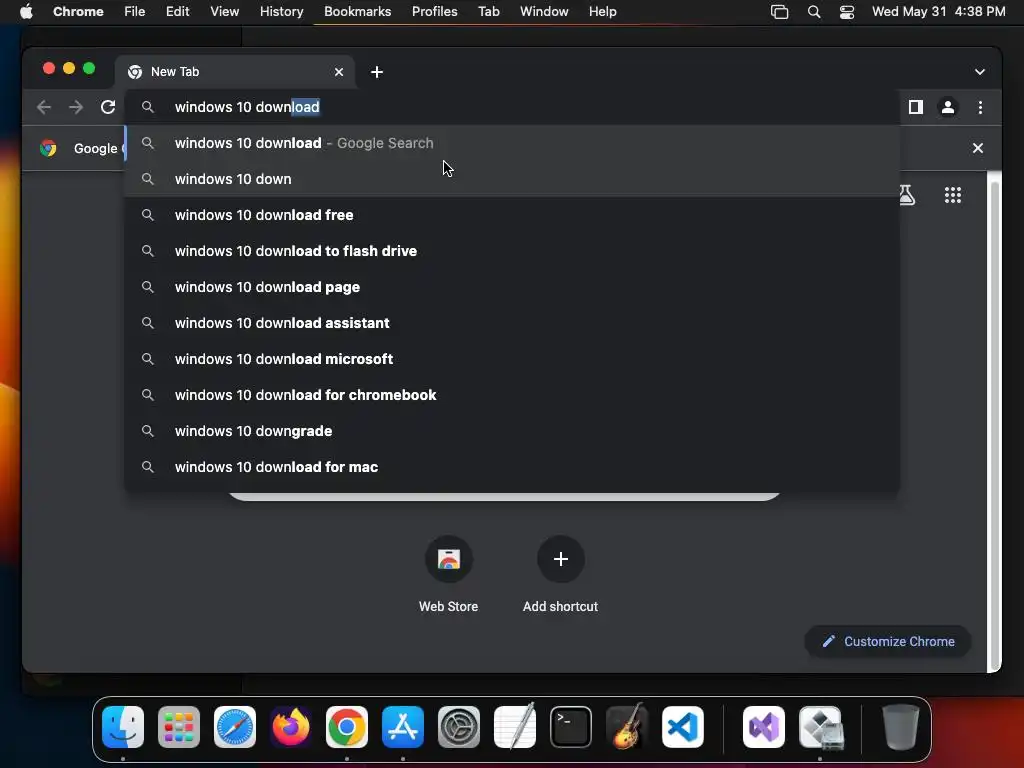Click the screen mirroring menu bar icon

pos(779,12)
